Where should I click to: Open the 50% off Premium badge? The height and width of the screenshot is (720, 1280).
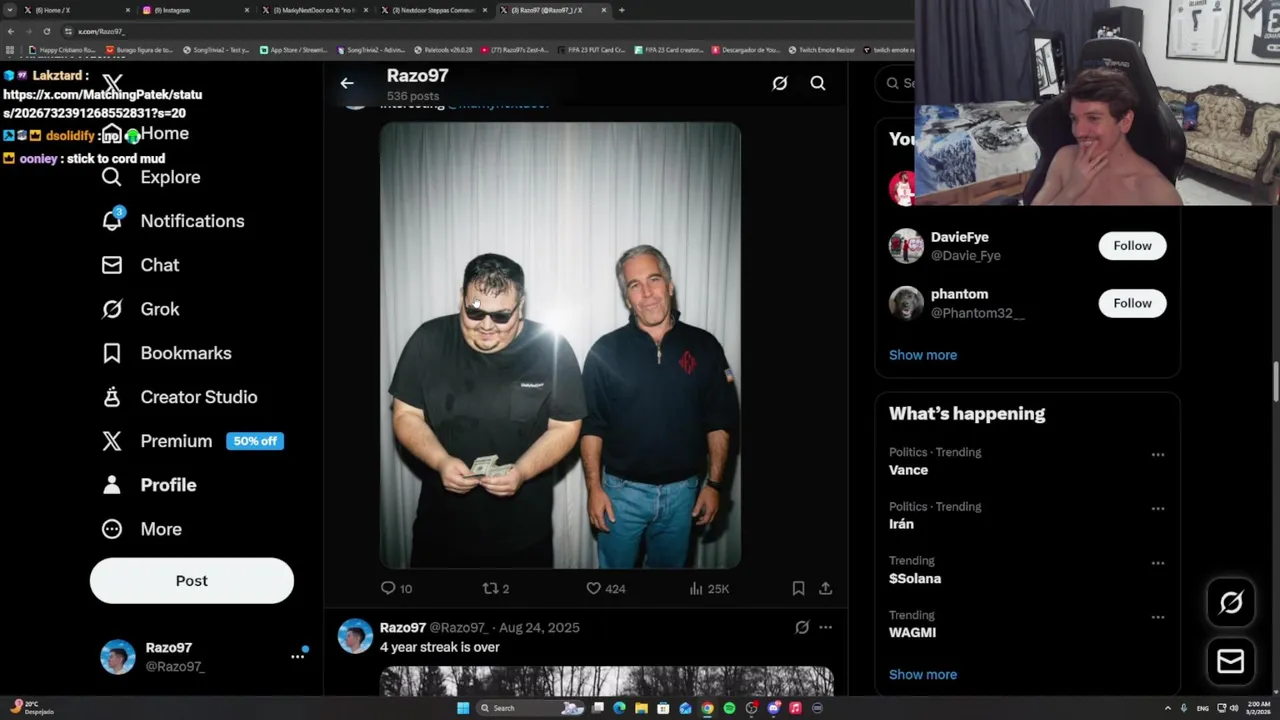click(x=255, y=441)
